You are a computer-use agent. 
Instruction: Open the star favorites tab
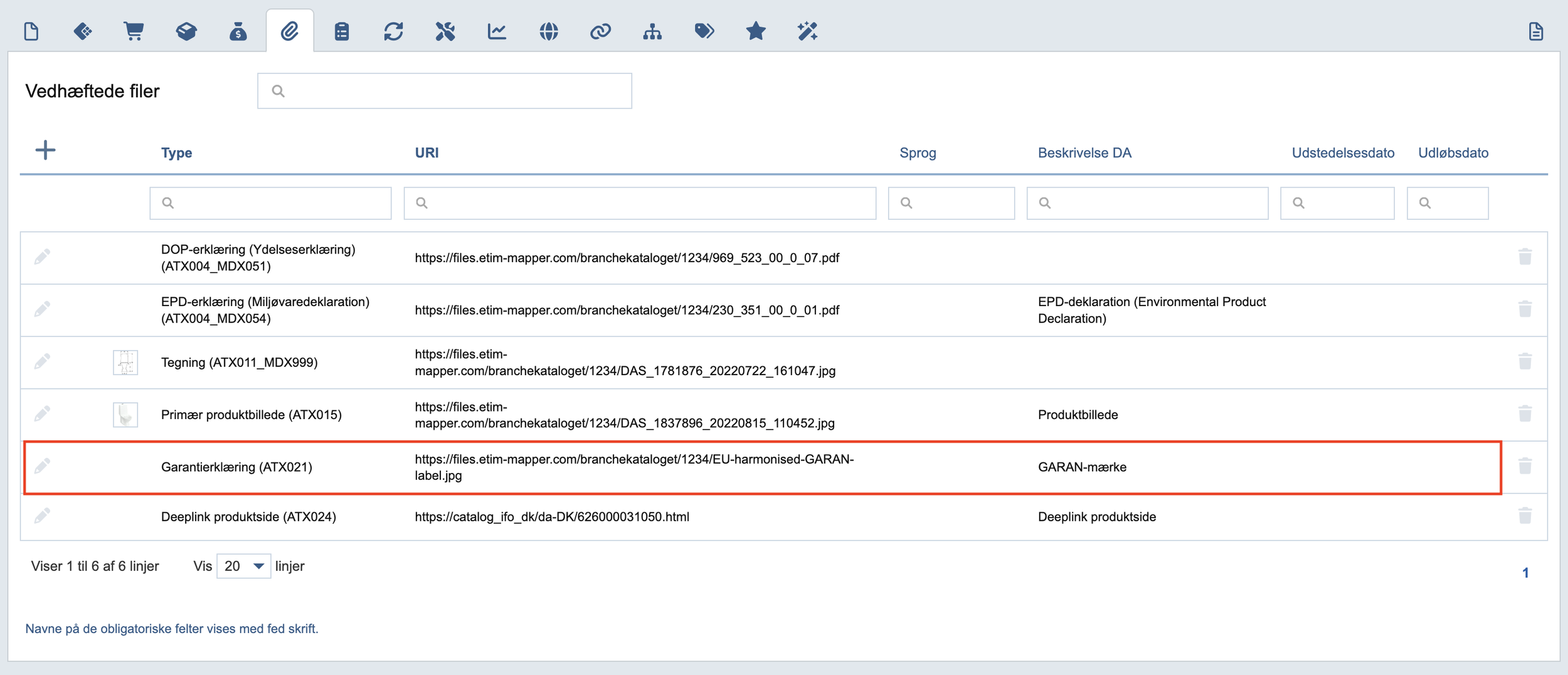(756, 31)
